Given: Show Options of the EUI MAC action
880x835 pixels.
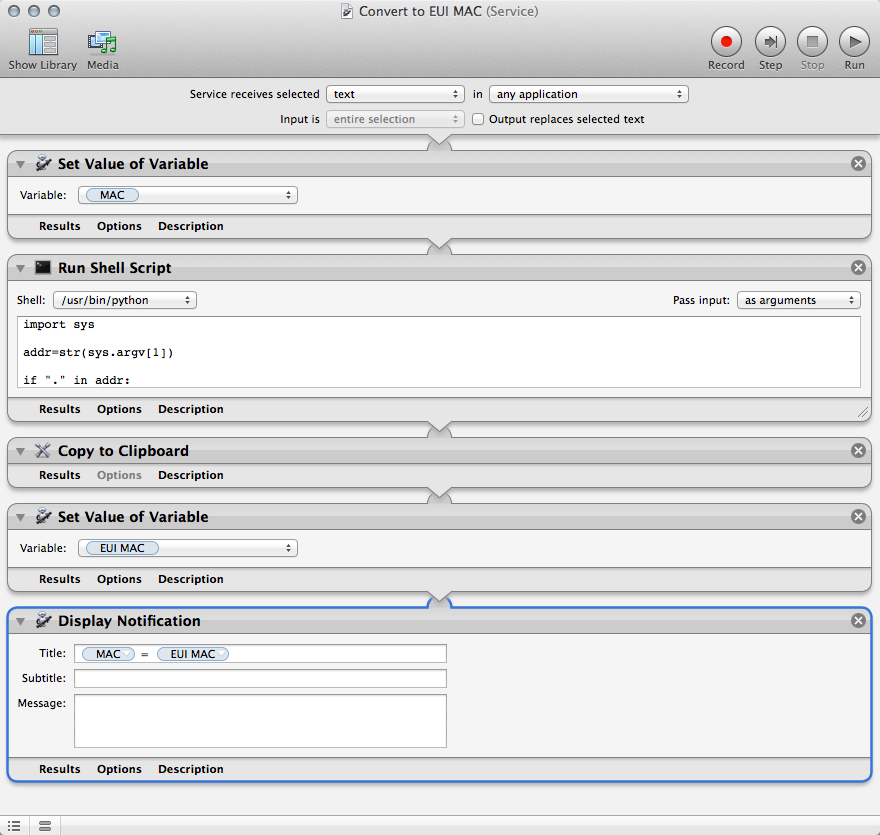Looking at the screenshot, I should coord(119,579).
